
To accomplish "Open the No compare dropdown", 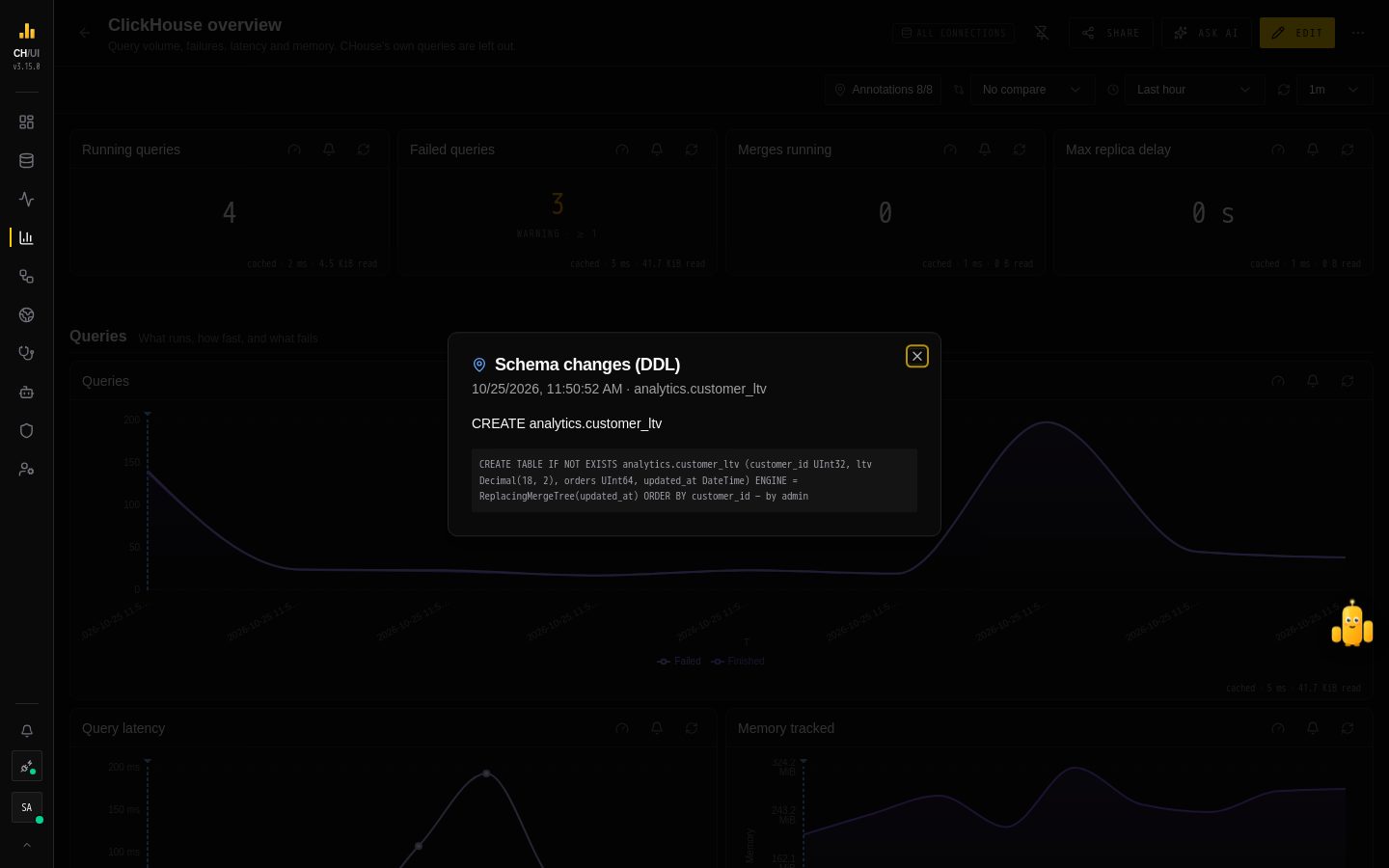I will (x=1032, y=90).
